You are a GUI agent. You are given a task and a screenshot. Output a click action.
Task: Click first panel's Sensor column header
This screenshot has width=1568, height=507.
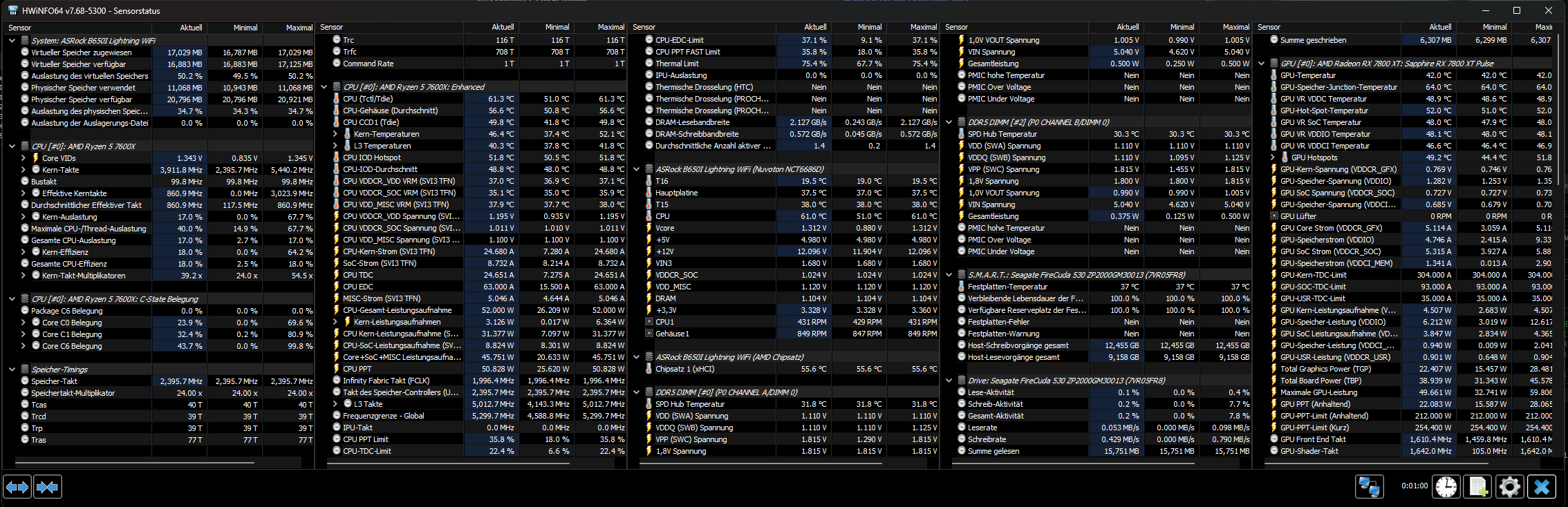tap(78, 28)
